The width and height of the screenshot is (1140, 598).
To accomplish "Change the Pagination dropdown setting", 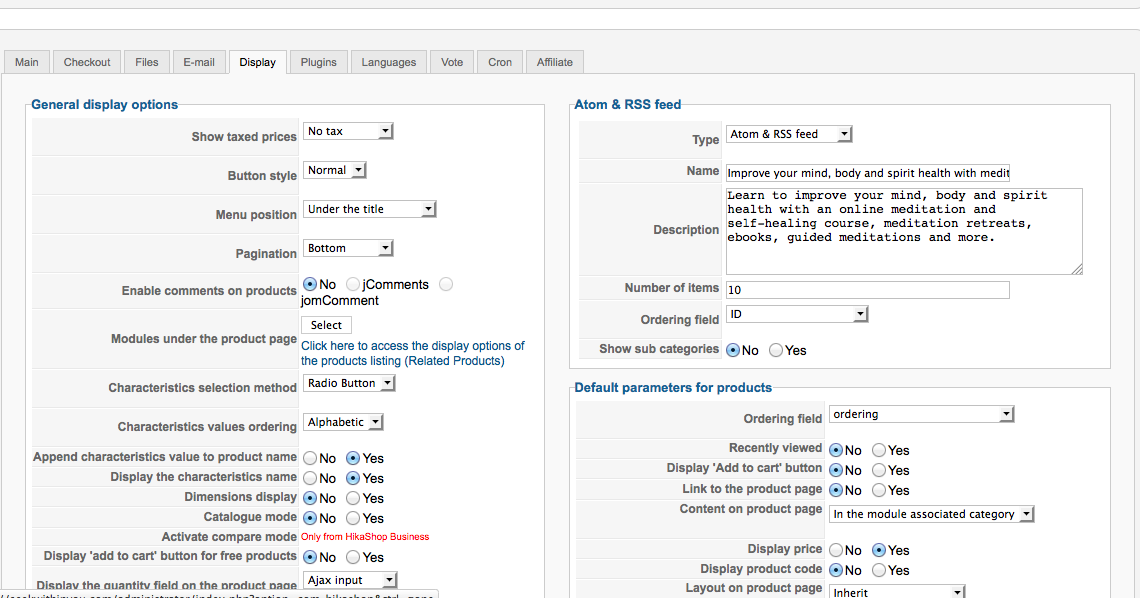I will 348,248.
